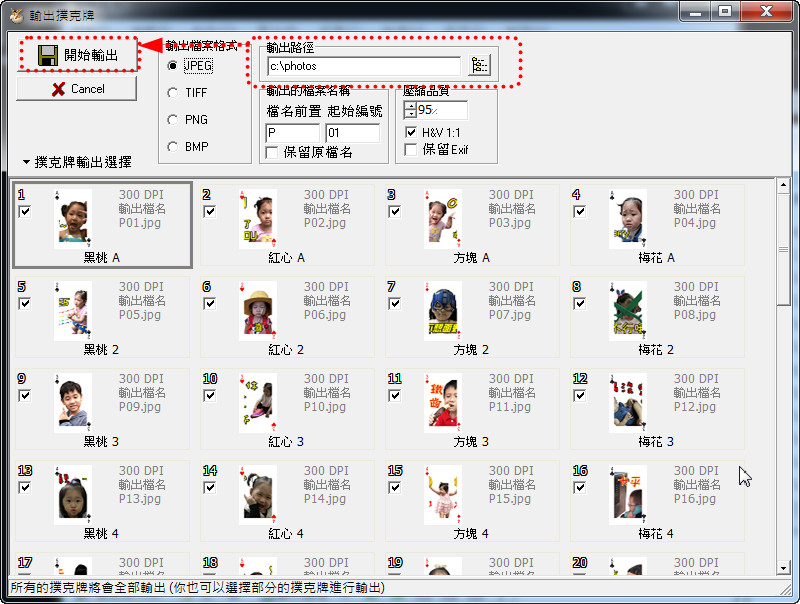
Task: Click the compression quality spinner arrows
Action: click(x=410, y=110)
